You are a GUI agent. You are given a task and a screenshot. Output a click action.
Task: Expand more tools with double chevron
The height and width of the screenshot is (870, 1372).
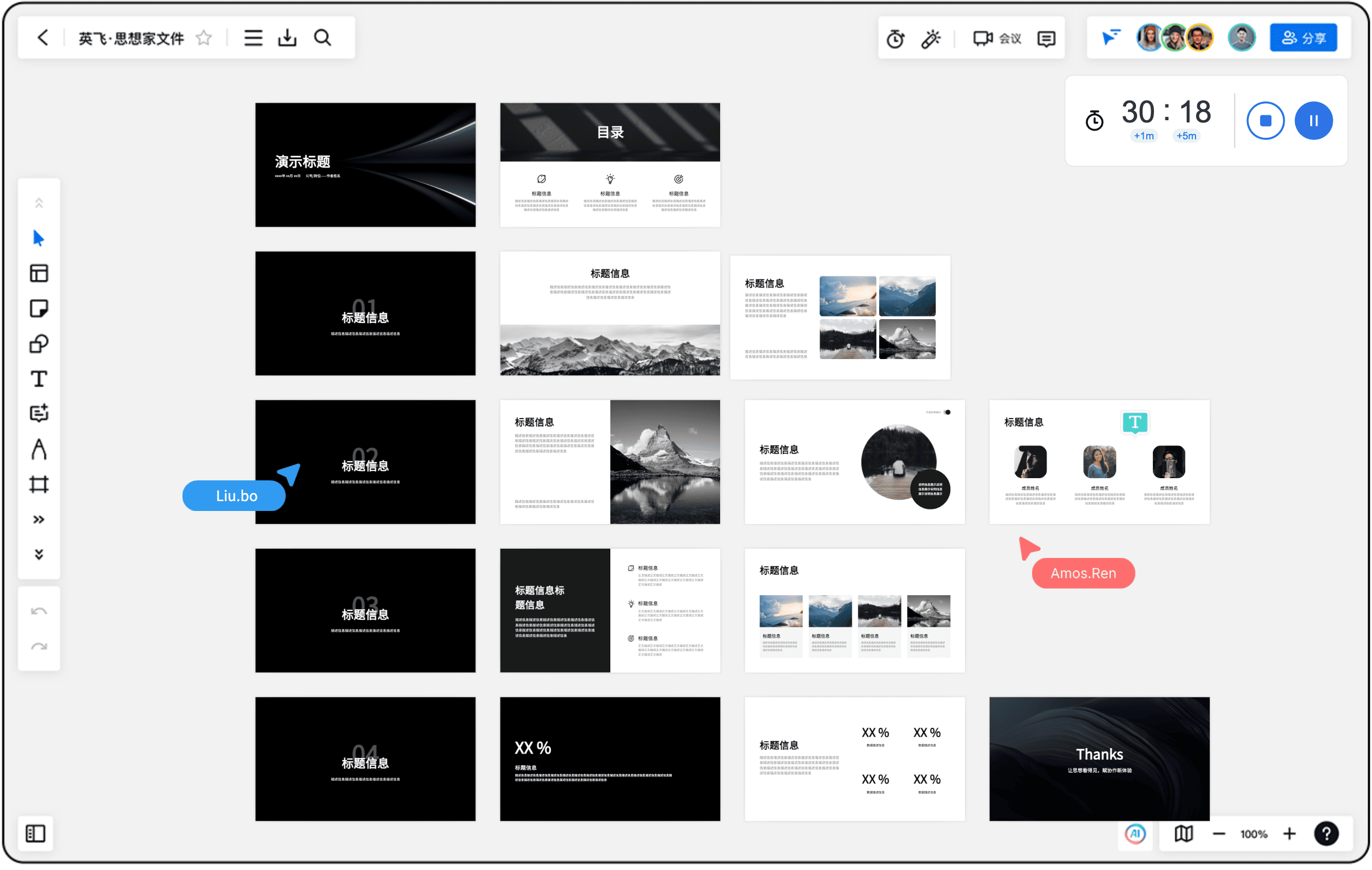click(39, 520)
